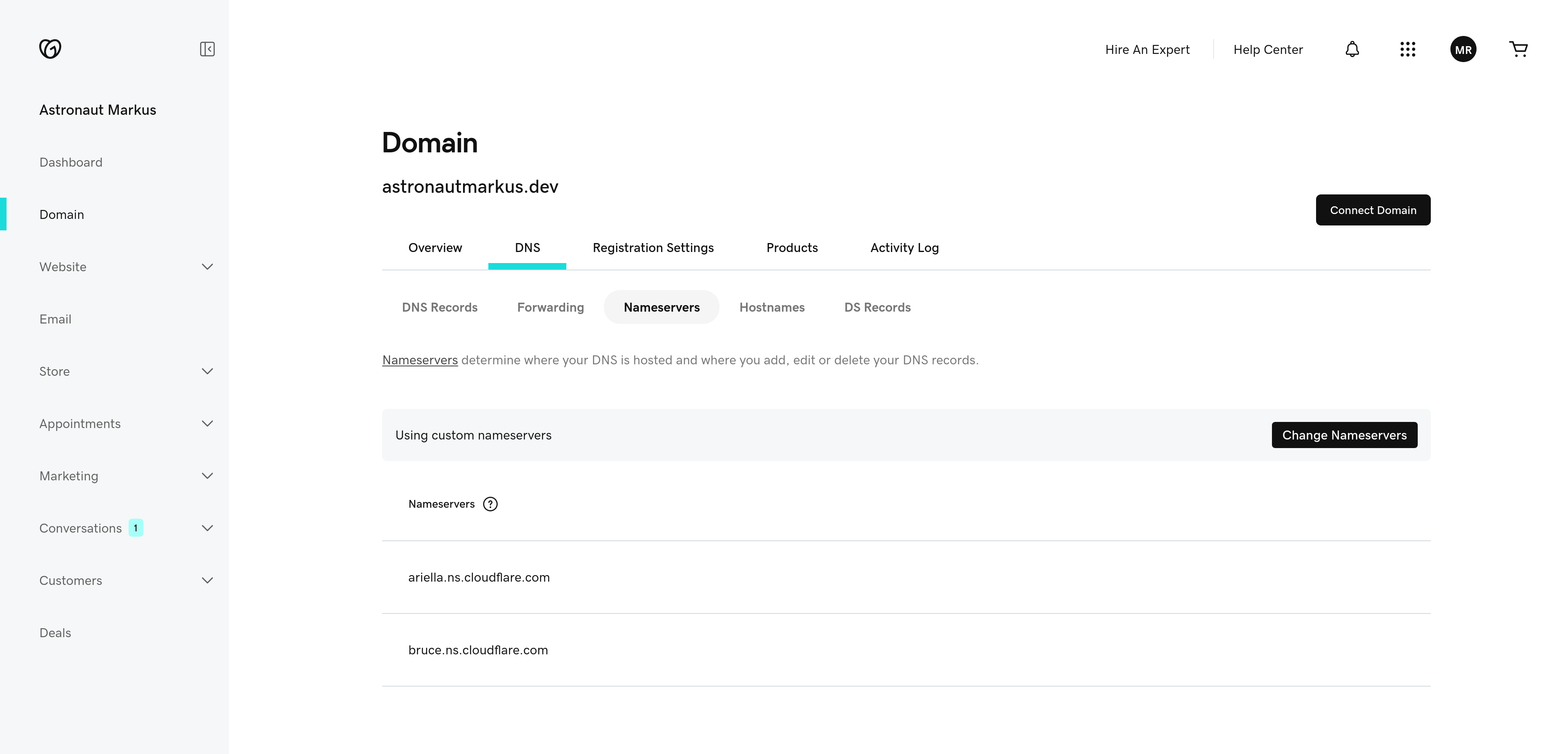Click the Connect Domain button

(1372, 210)
